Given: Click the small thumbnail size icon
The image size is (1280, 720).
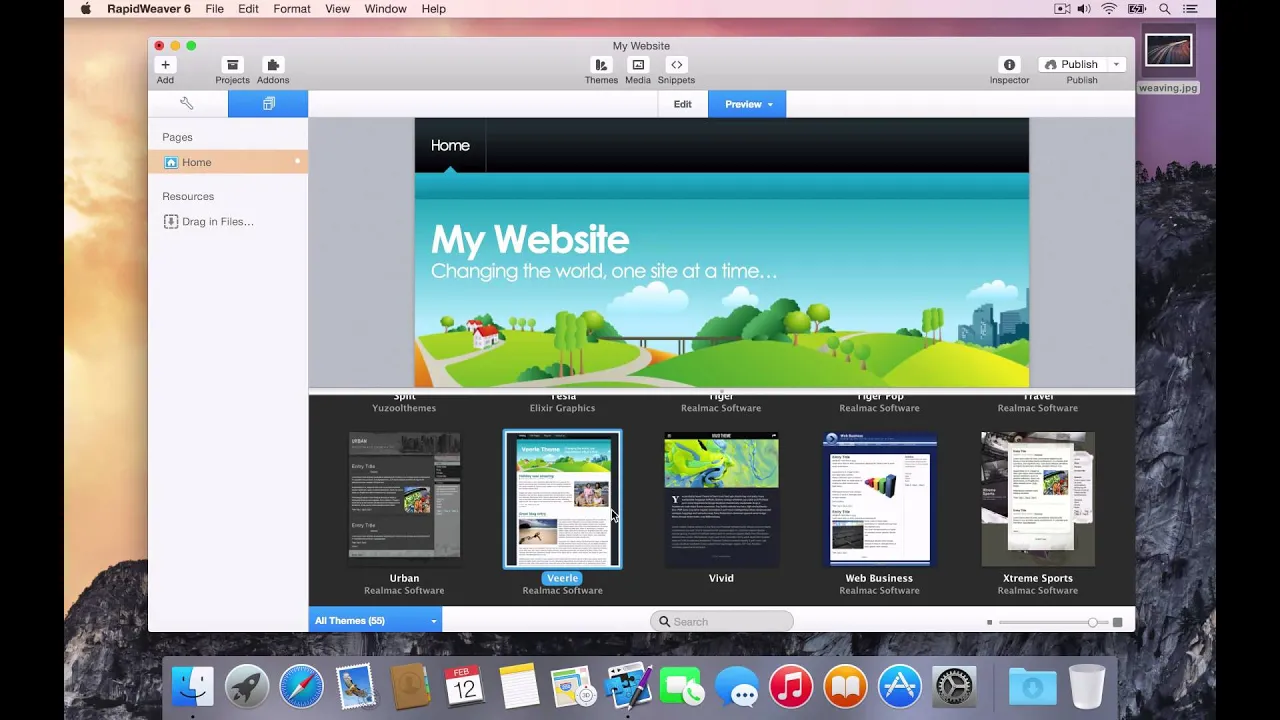Looking at the screenshot, I should tap(989, 623).
